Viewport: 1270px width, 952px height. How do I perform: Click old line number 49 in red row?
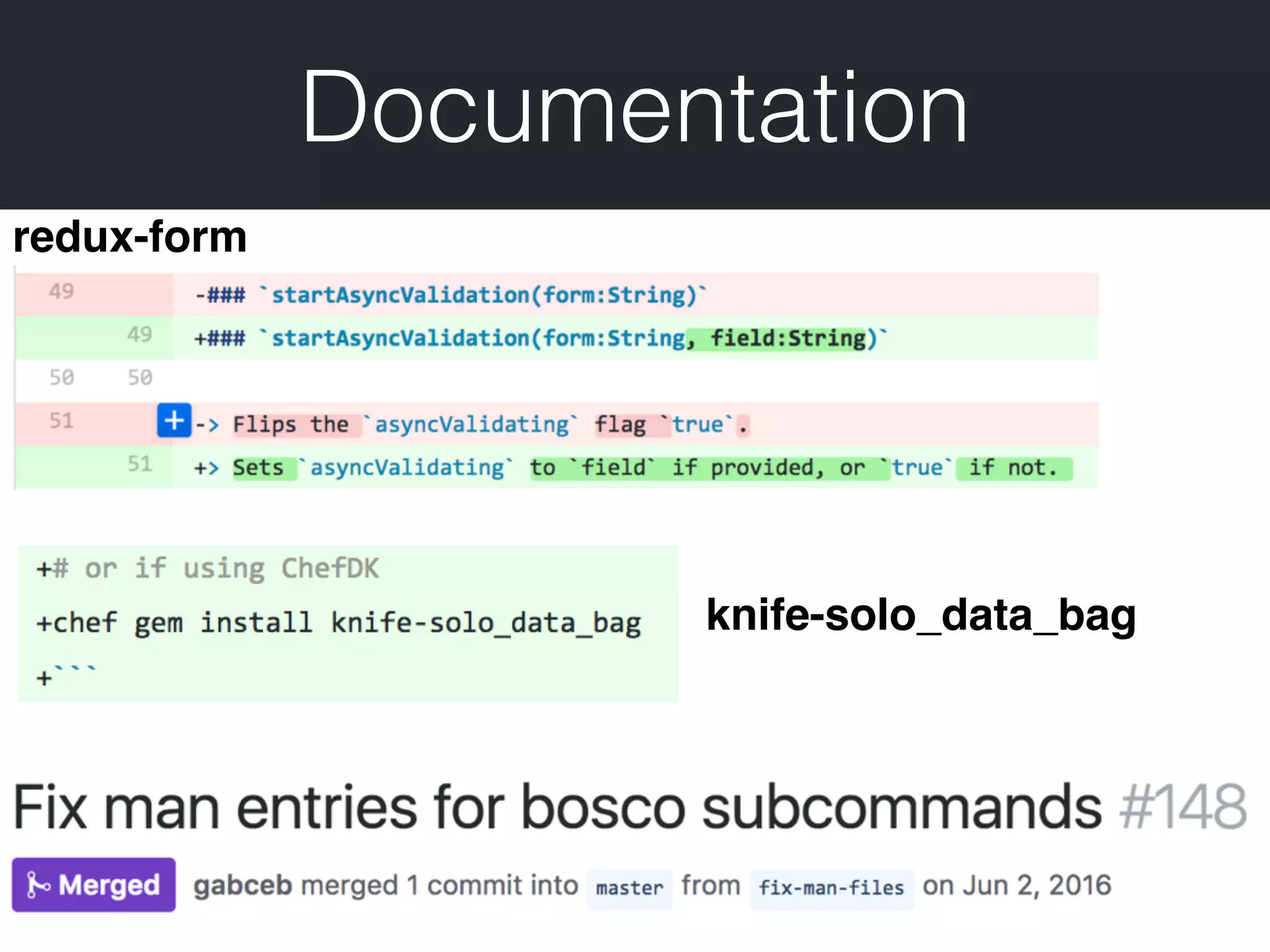tap(61, 291)
